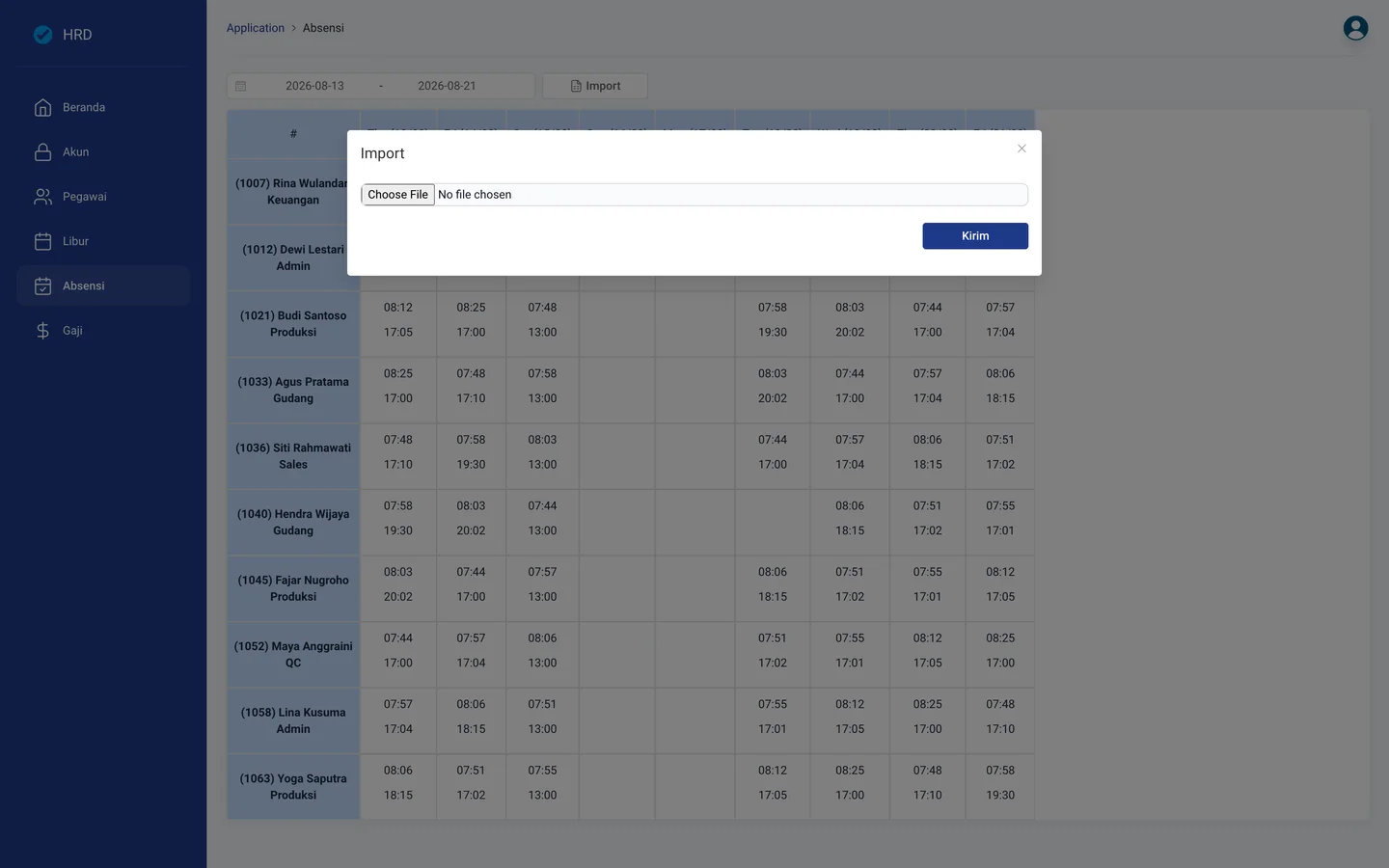
Task: Open the user avatar profile menu
Action: [x=1355, y=28]
